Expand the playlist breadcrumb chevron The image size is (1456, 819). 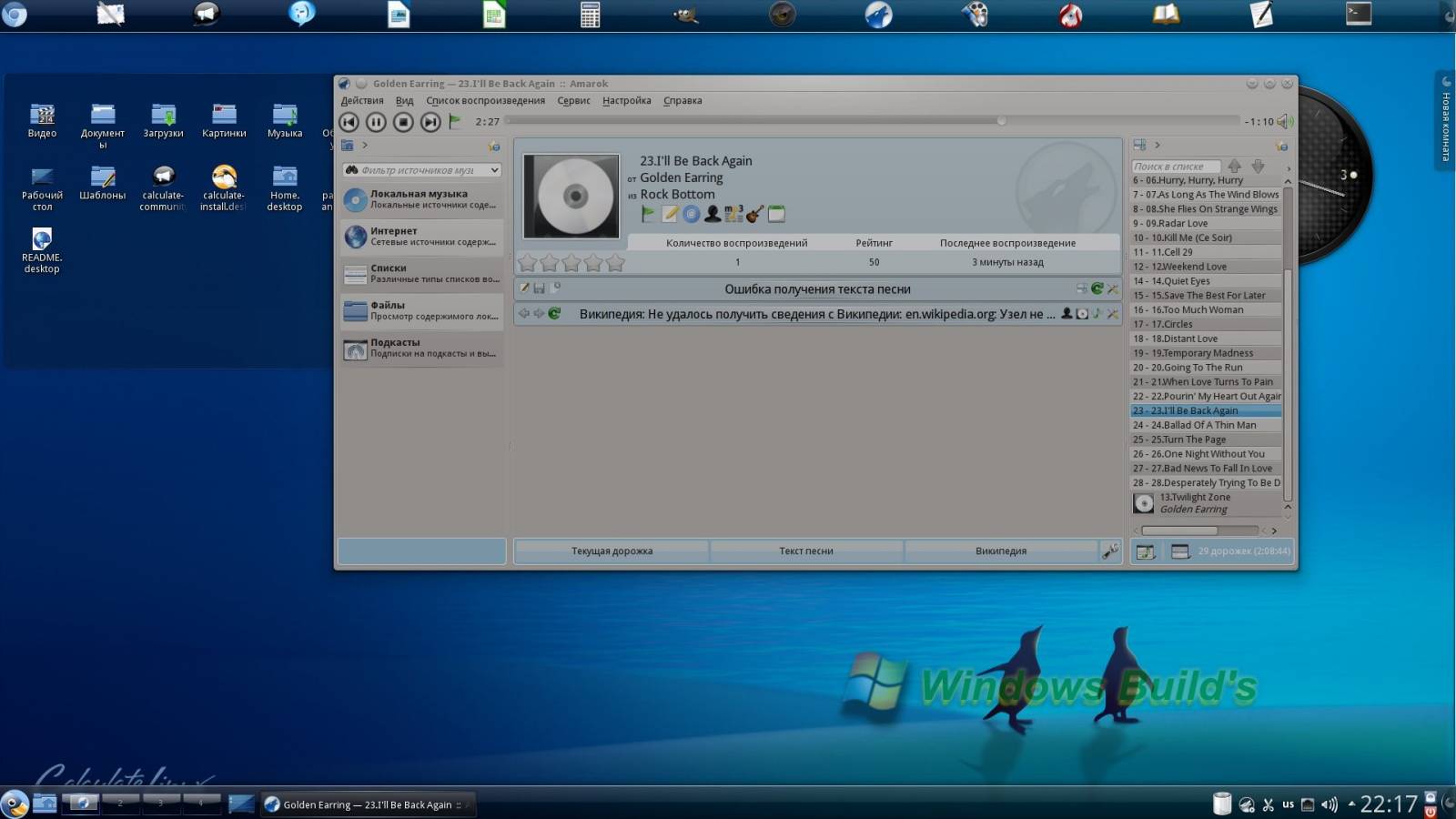pyautogui.click(x=1158, y=145)
